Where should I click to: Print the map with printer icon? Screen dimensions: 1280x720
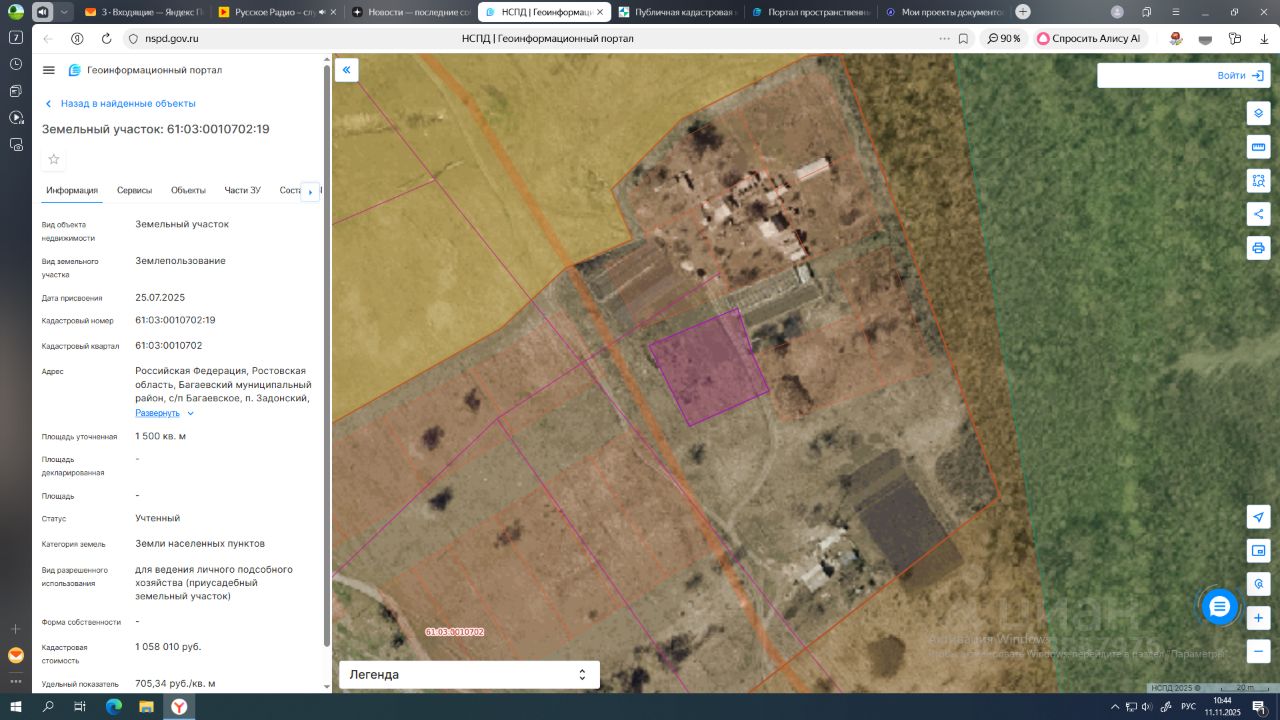[x=1258, y=248]
